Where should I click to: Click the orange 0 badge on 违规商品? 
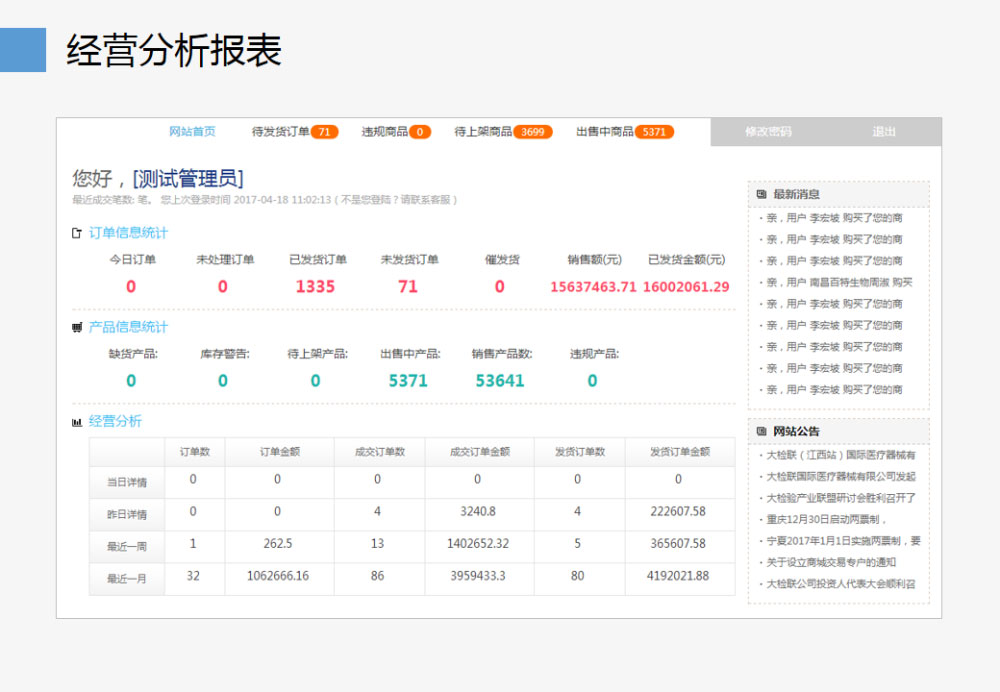tap(420, 132)
